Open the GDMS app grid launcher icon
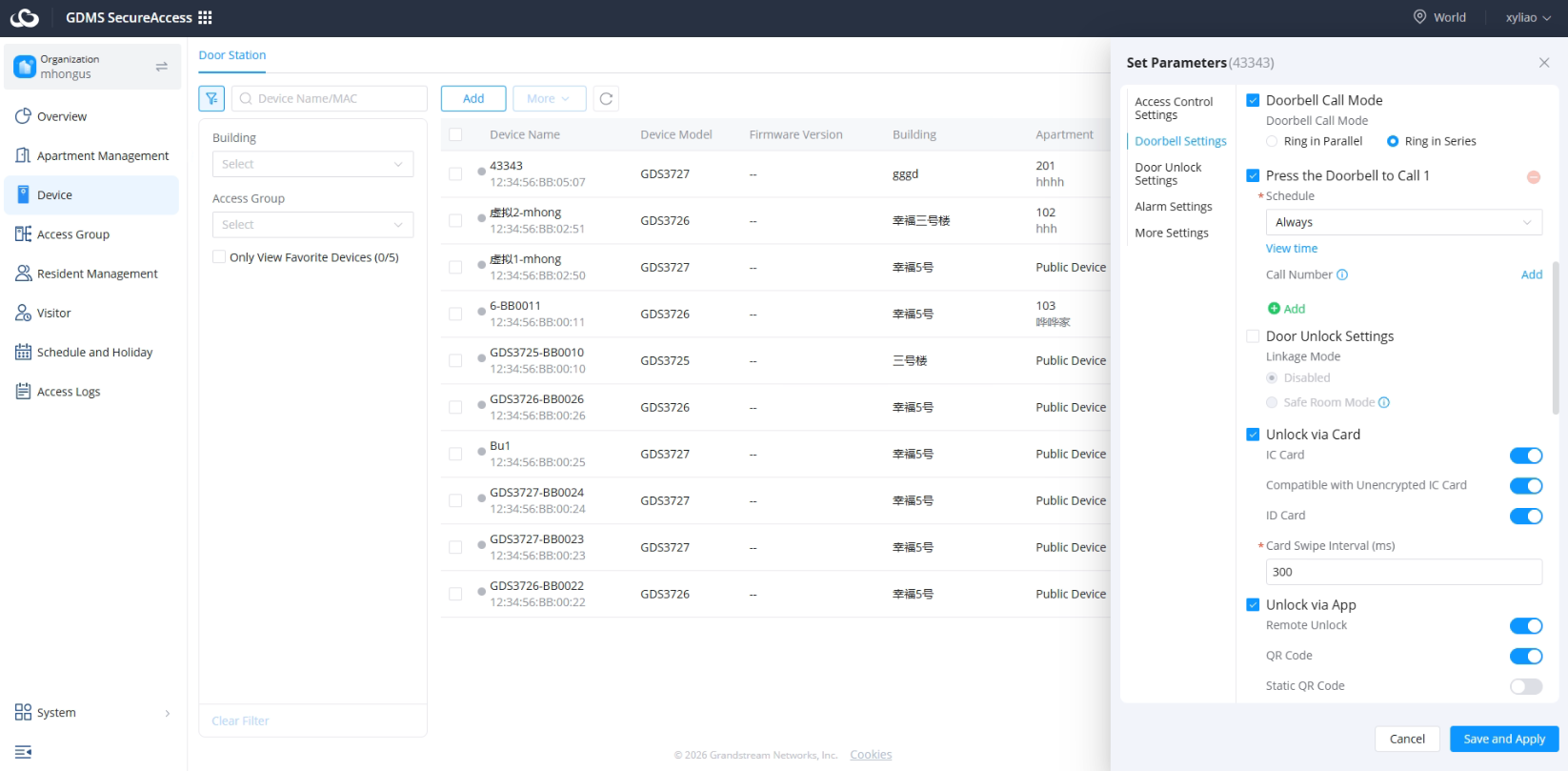The height and width of the screenshot is (771, 1568). pos(205,17)
